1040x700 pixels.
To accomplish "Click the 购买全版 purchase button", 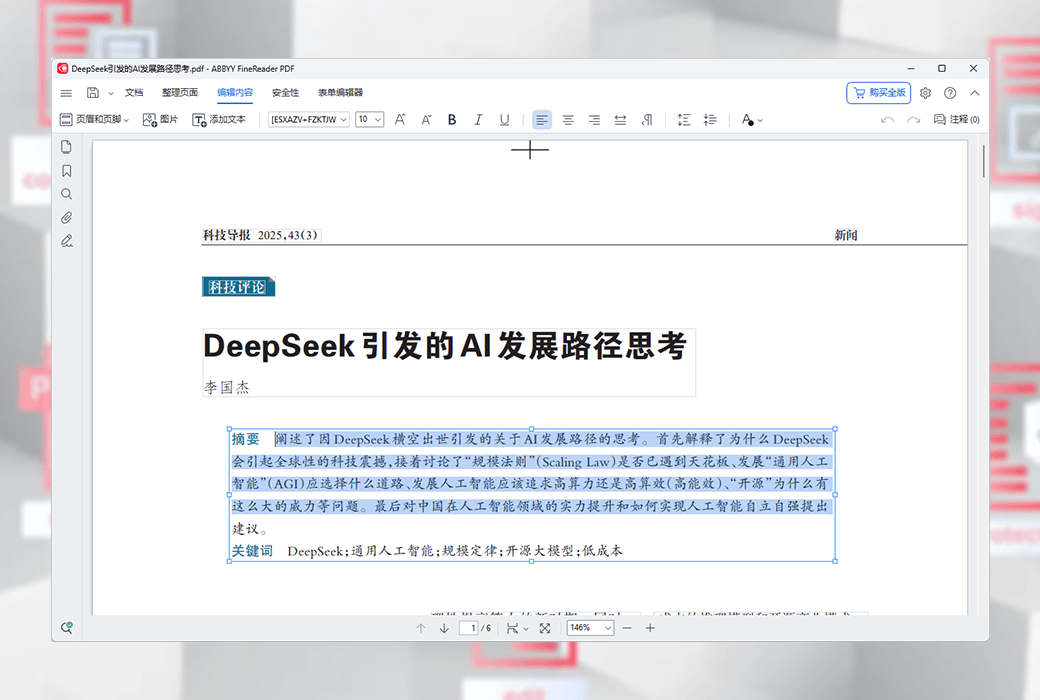I will coord(878,93).
